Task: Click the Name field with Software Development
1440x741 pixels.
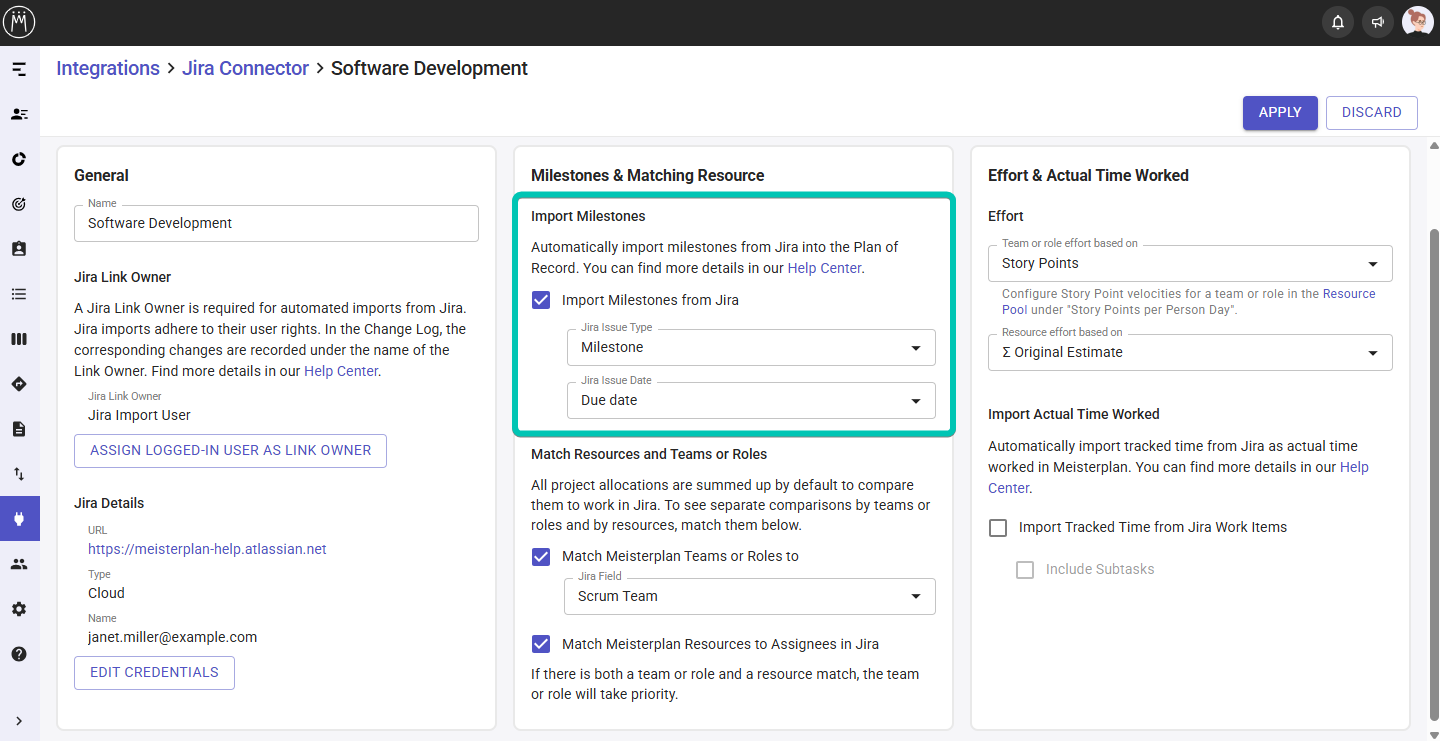Action: click(276, 223)
